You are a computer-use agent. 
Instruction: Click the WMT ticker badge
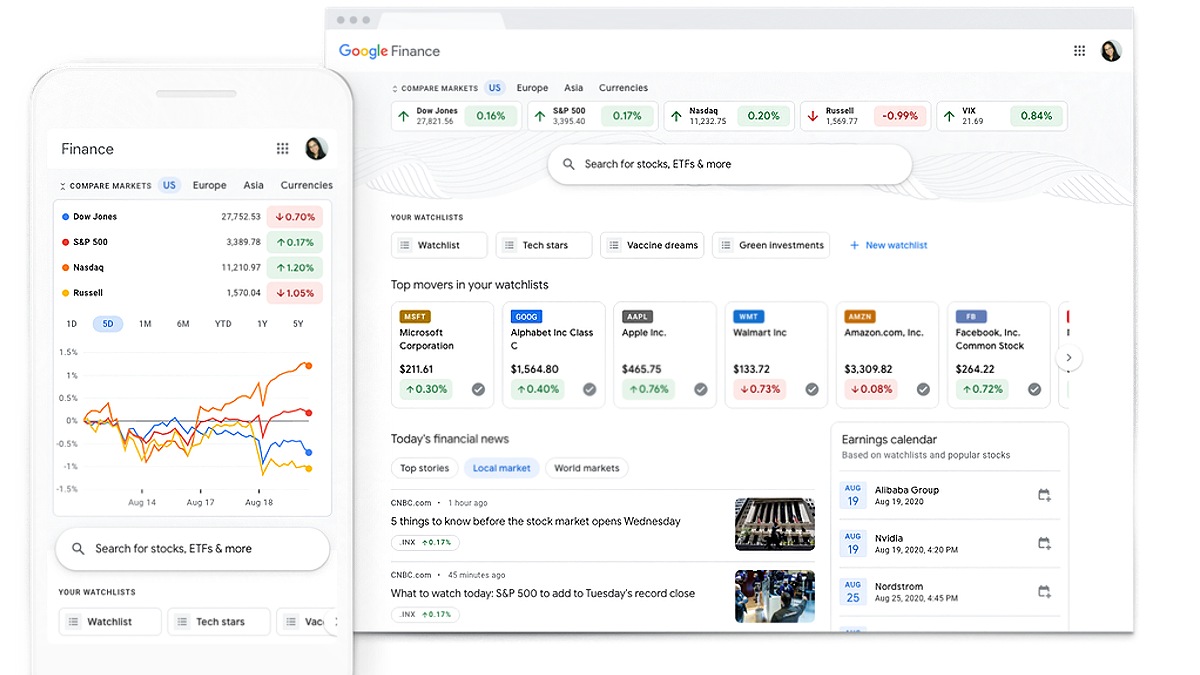[749, 317]
